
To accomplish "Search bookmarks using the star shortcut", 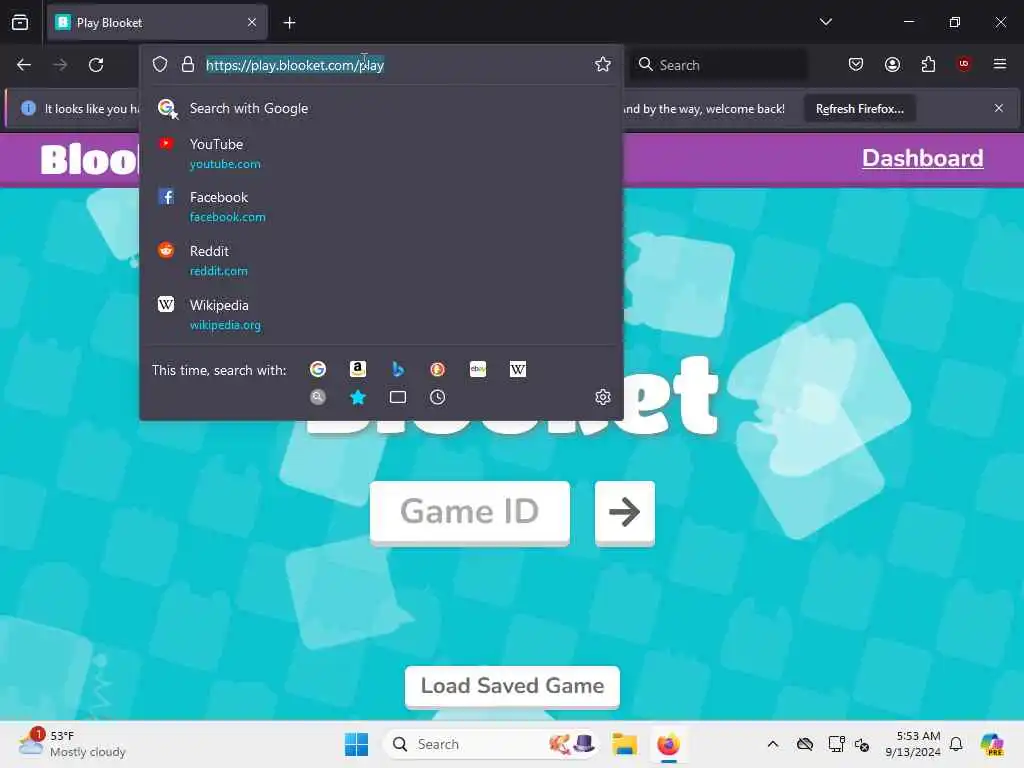I will click(x=358, y=397).
